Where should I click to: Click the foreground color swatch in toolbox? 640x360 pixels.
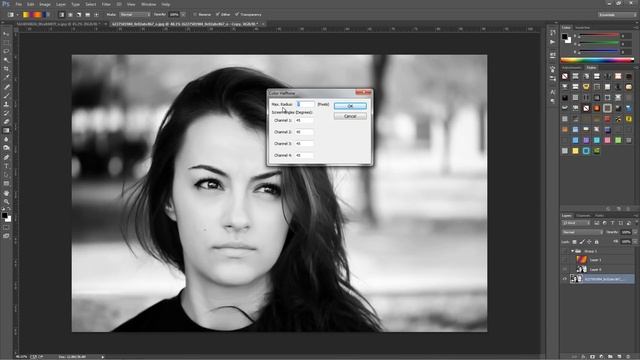(x=4, y=215)
